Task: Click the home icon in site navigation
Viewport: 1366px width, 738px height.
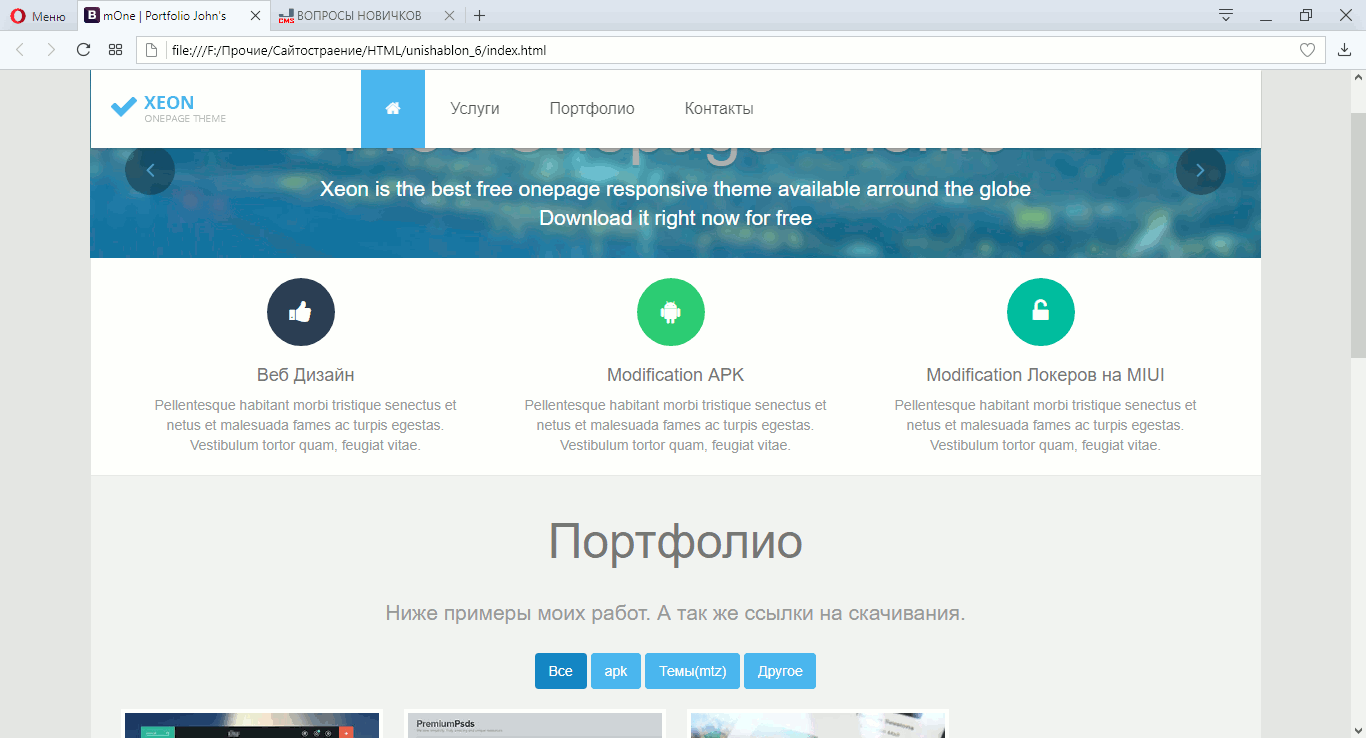Action: pos(392,109)
